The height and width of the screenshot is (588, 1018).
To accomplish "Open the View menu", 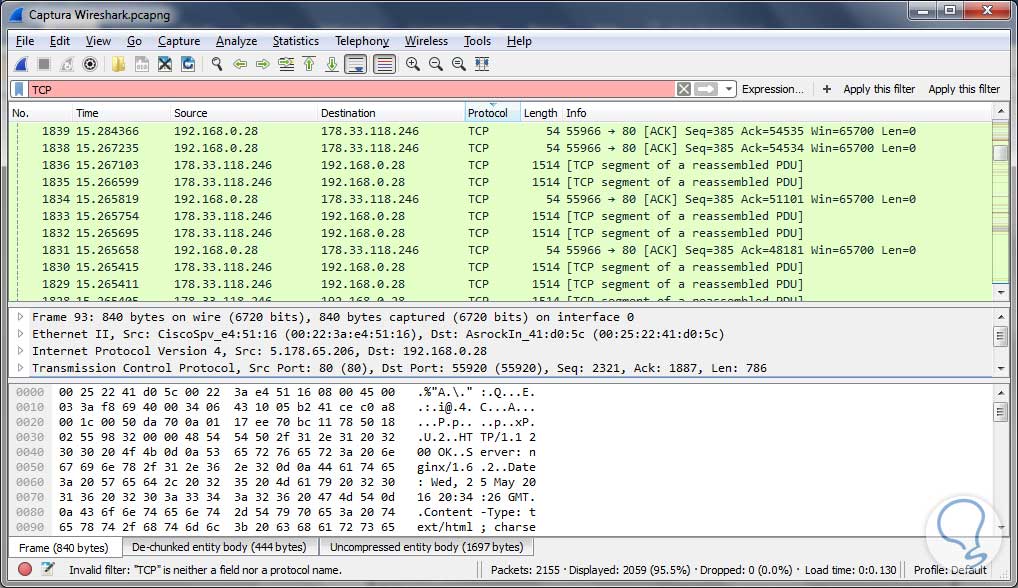I will 98,41.
